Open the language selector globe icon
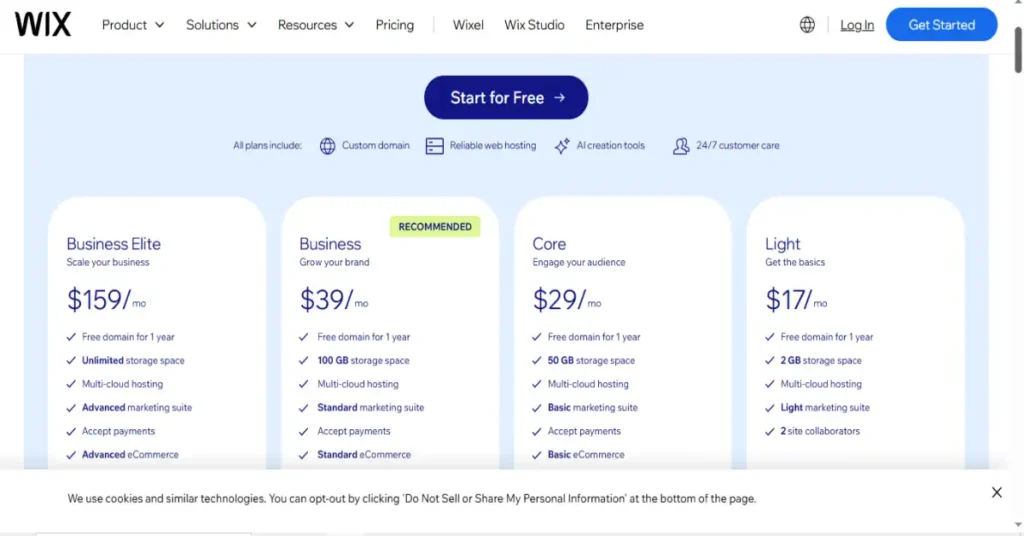This screenshot has width=1024, height=536. coord(807,25)
